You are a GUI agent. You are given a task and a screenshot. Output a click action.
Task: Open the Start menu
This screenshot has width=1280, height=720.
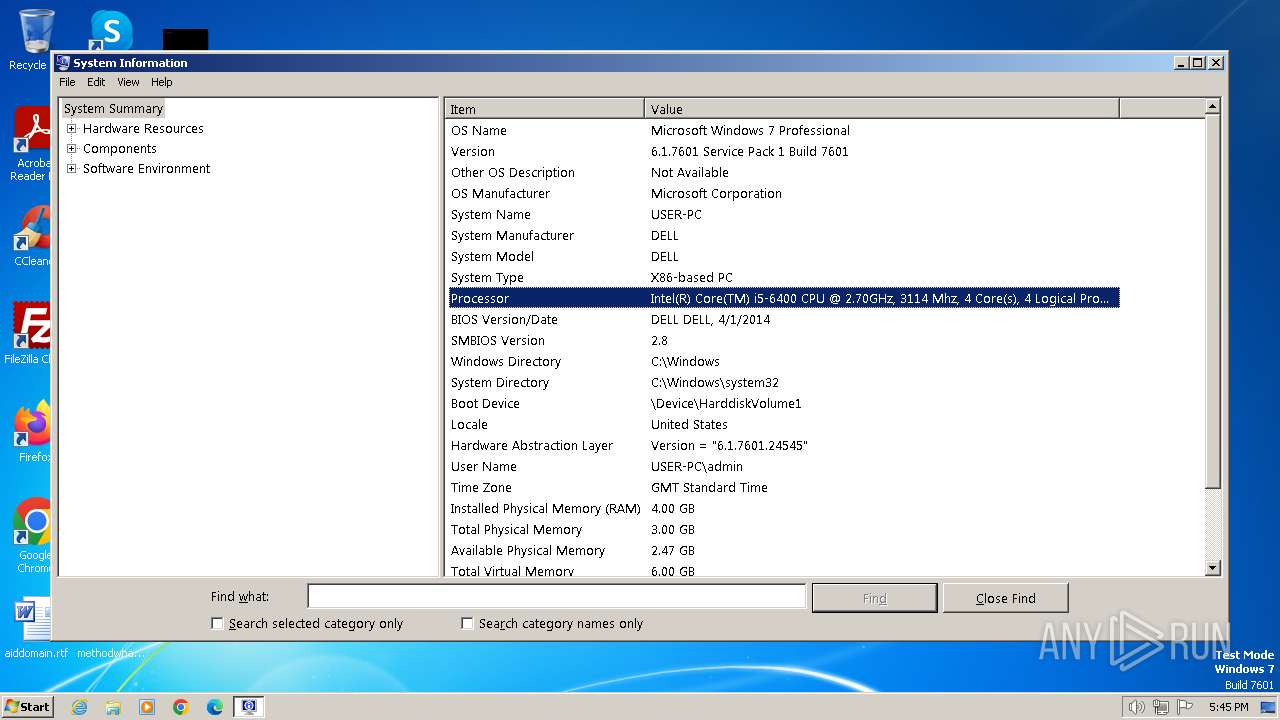click(28, 707)
